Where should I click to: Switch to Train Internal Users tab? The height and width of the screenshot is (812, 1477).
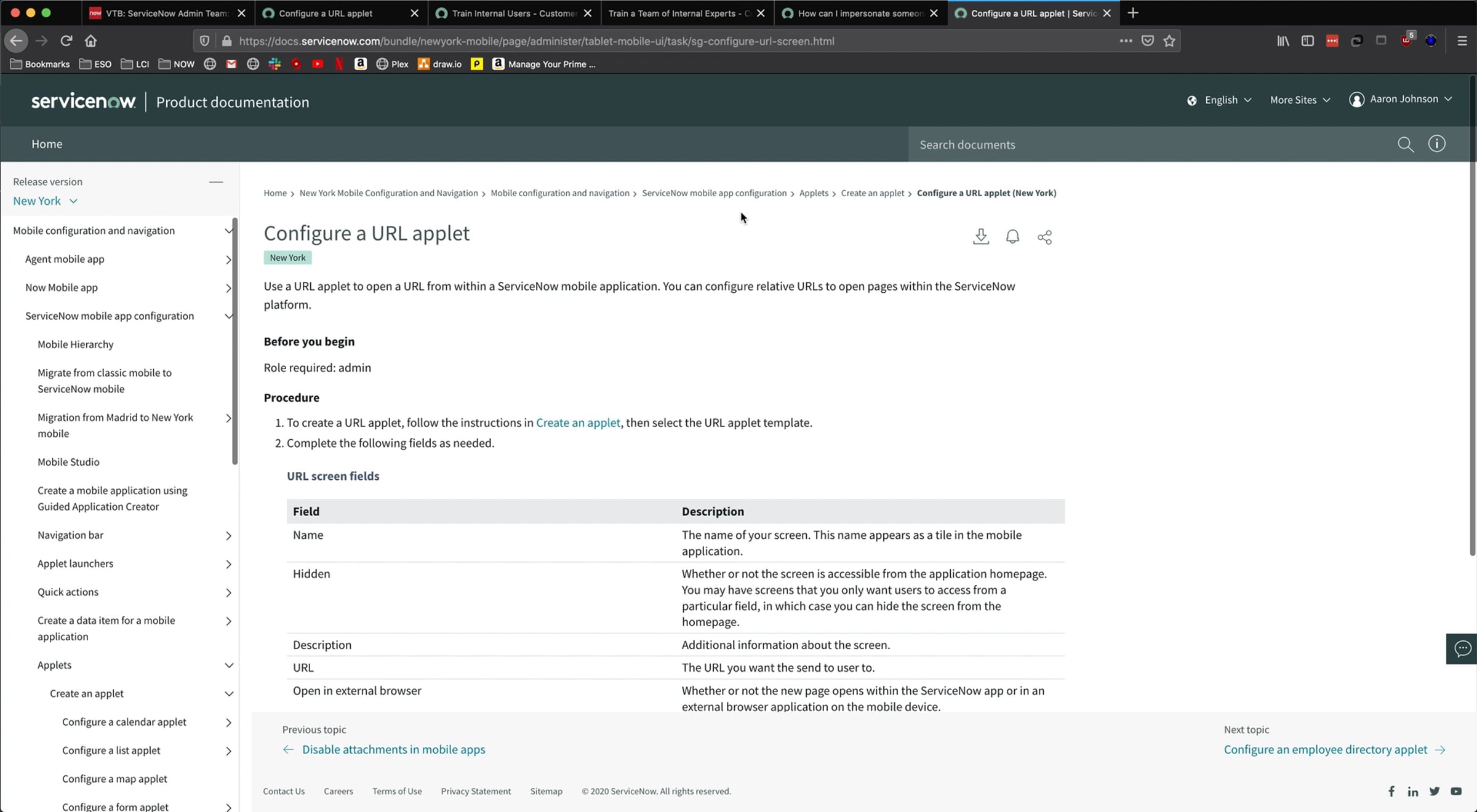(x=513, y=13)
